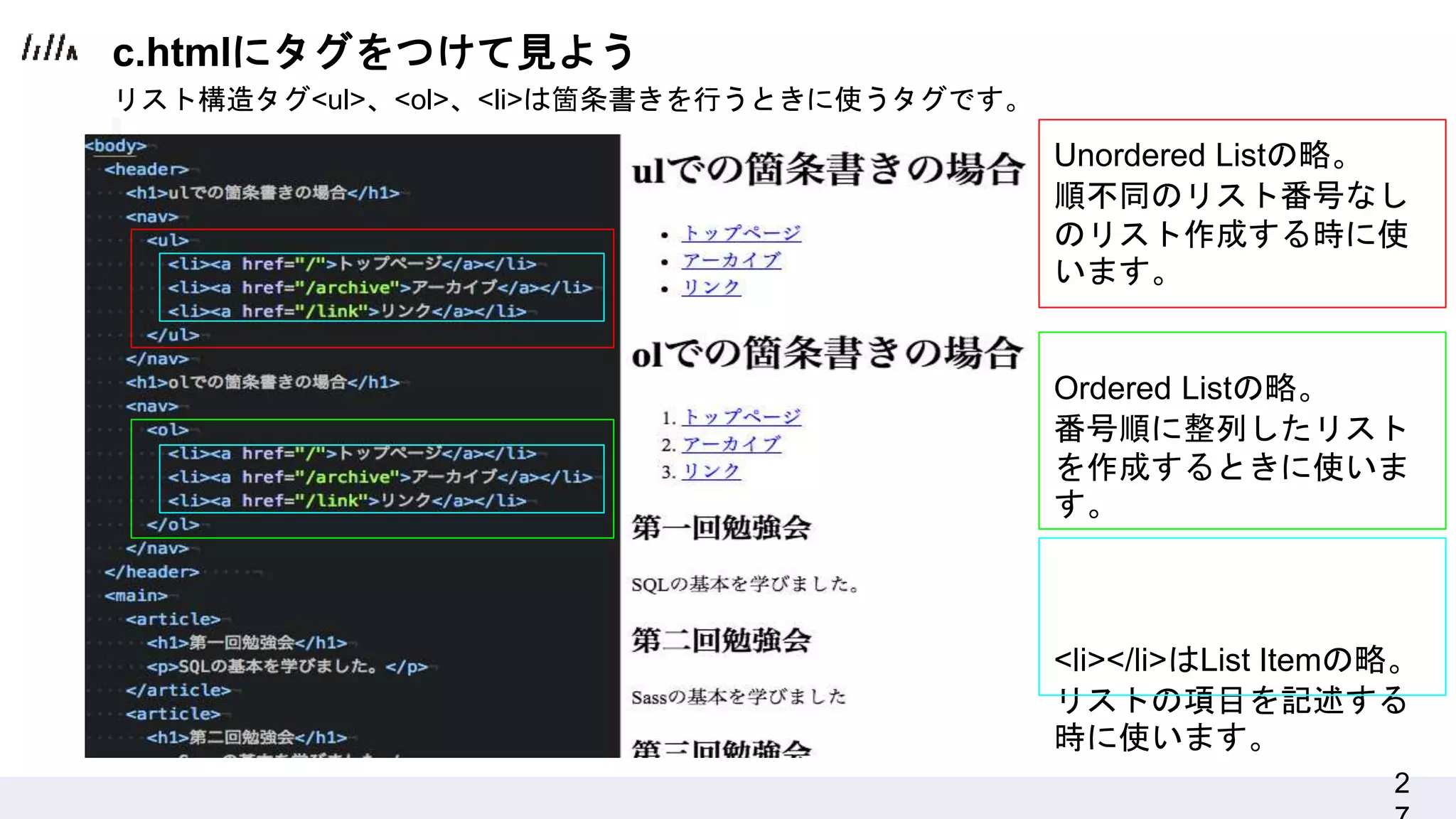Viewport: 1456px width, 819px height.
Task: Select the h1 'ulでの箇条書きの場合' code line
Action: [262, 193]
